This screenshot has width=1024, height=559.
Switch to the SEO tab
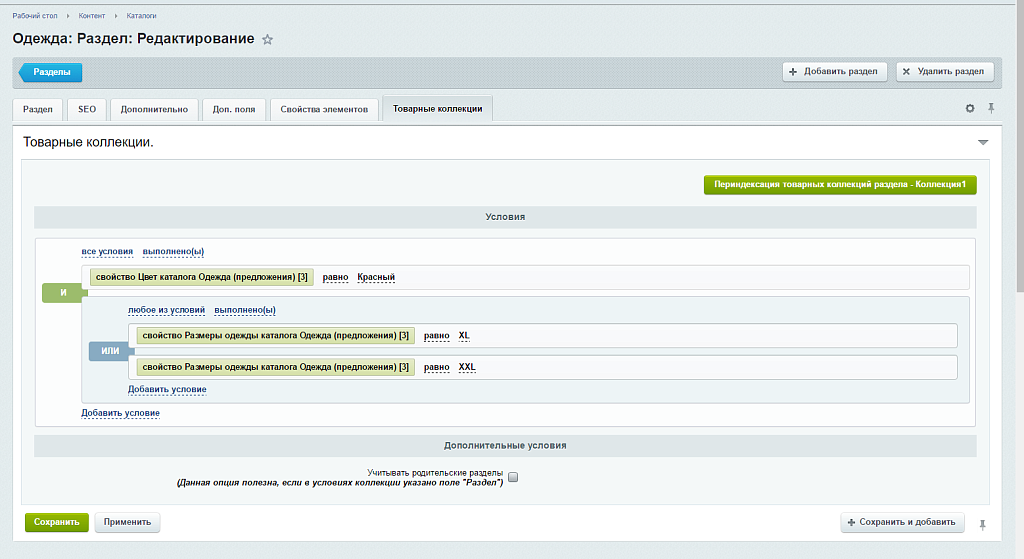pyautogui.click(x=87, y=109)
